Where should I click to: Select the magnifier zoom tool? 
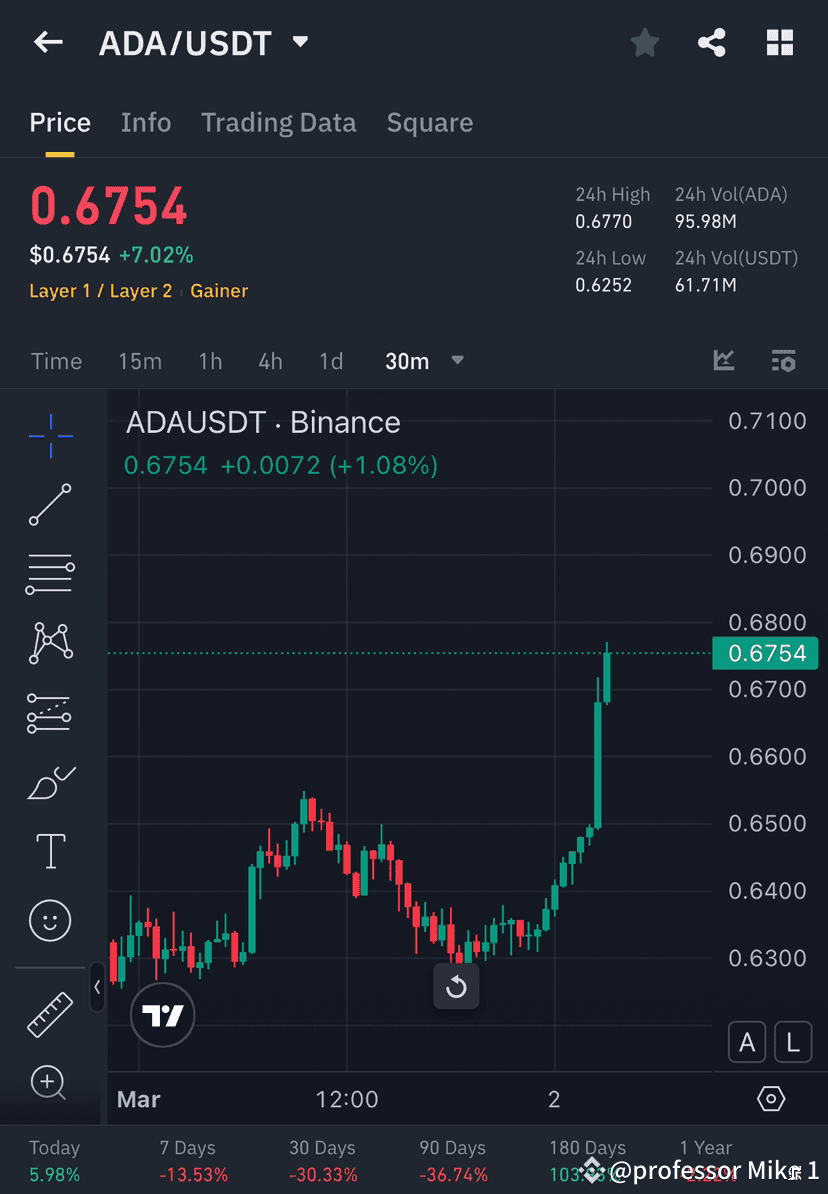(50, 1083)
